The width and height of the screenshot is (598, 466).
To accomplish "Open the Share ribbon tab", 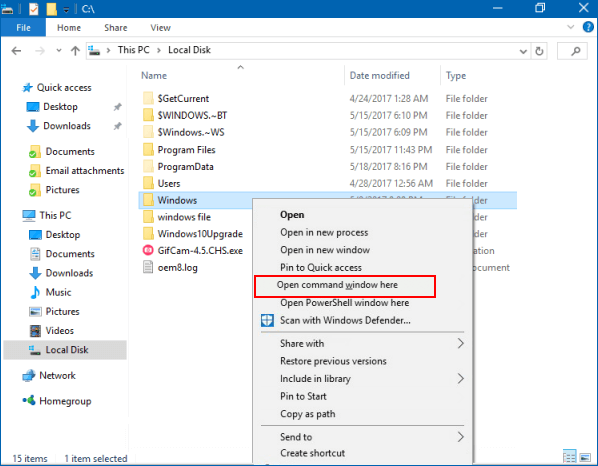I will [x=116, y=27].
